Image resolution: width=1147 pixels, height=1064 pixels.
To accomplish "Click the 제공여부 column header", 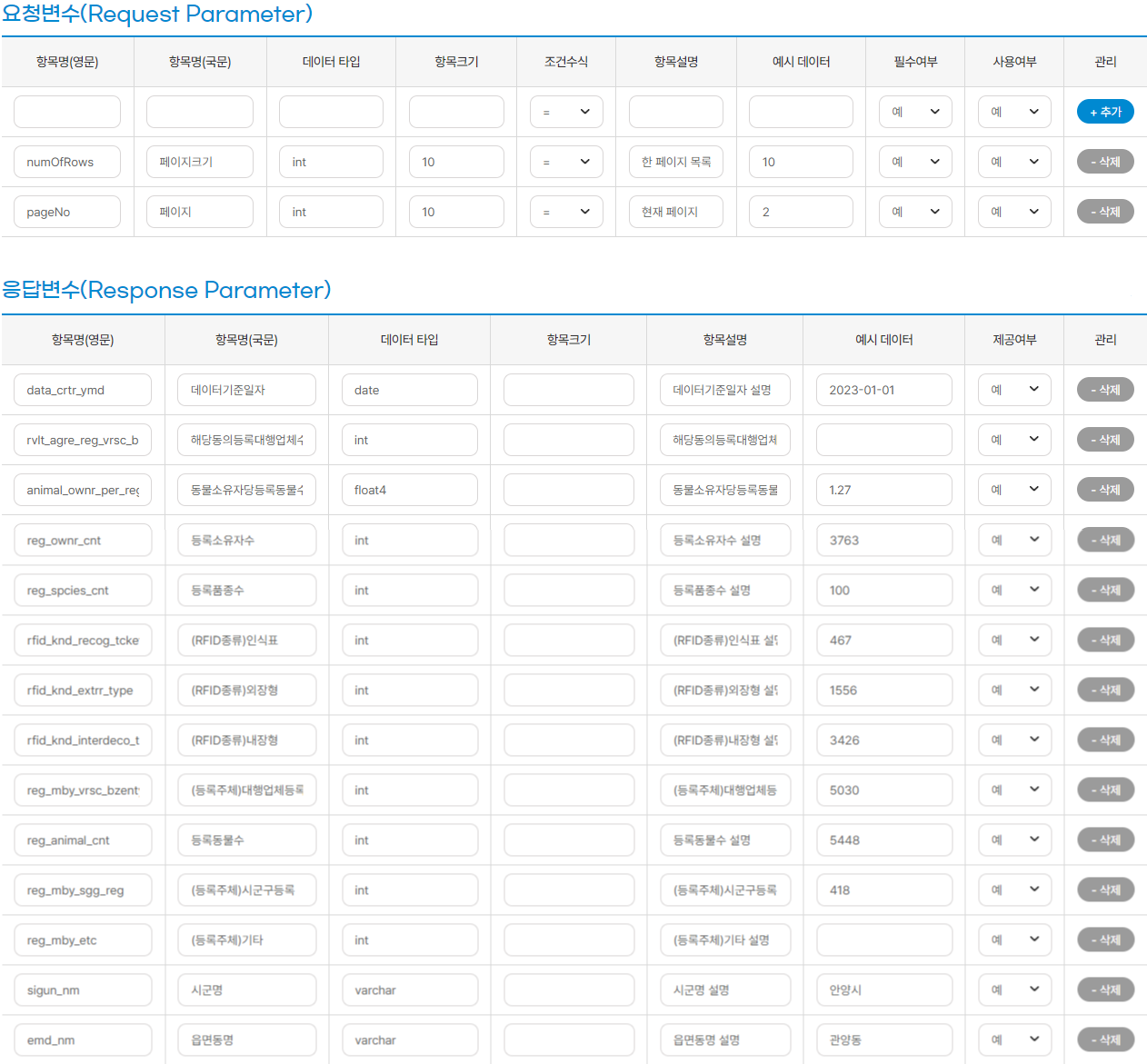I will (1014, 340).
